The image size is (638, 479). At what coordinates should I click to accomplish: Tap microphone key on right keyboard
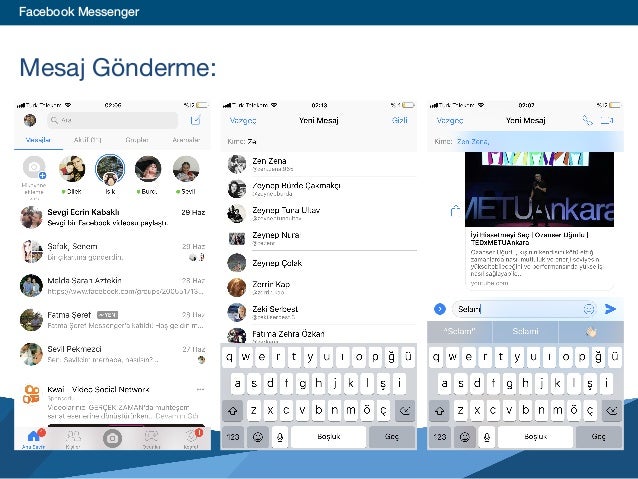(487, 437)
